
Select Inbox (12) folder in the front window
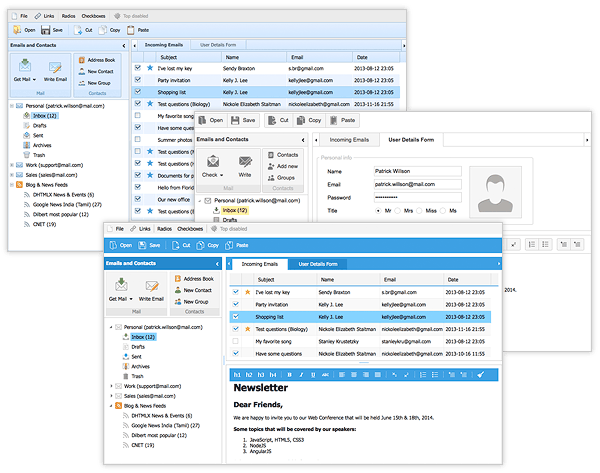[x=143, y=337]
